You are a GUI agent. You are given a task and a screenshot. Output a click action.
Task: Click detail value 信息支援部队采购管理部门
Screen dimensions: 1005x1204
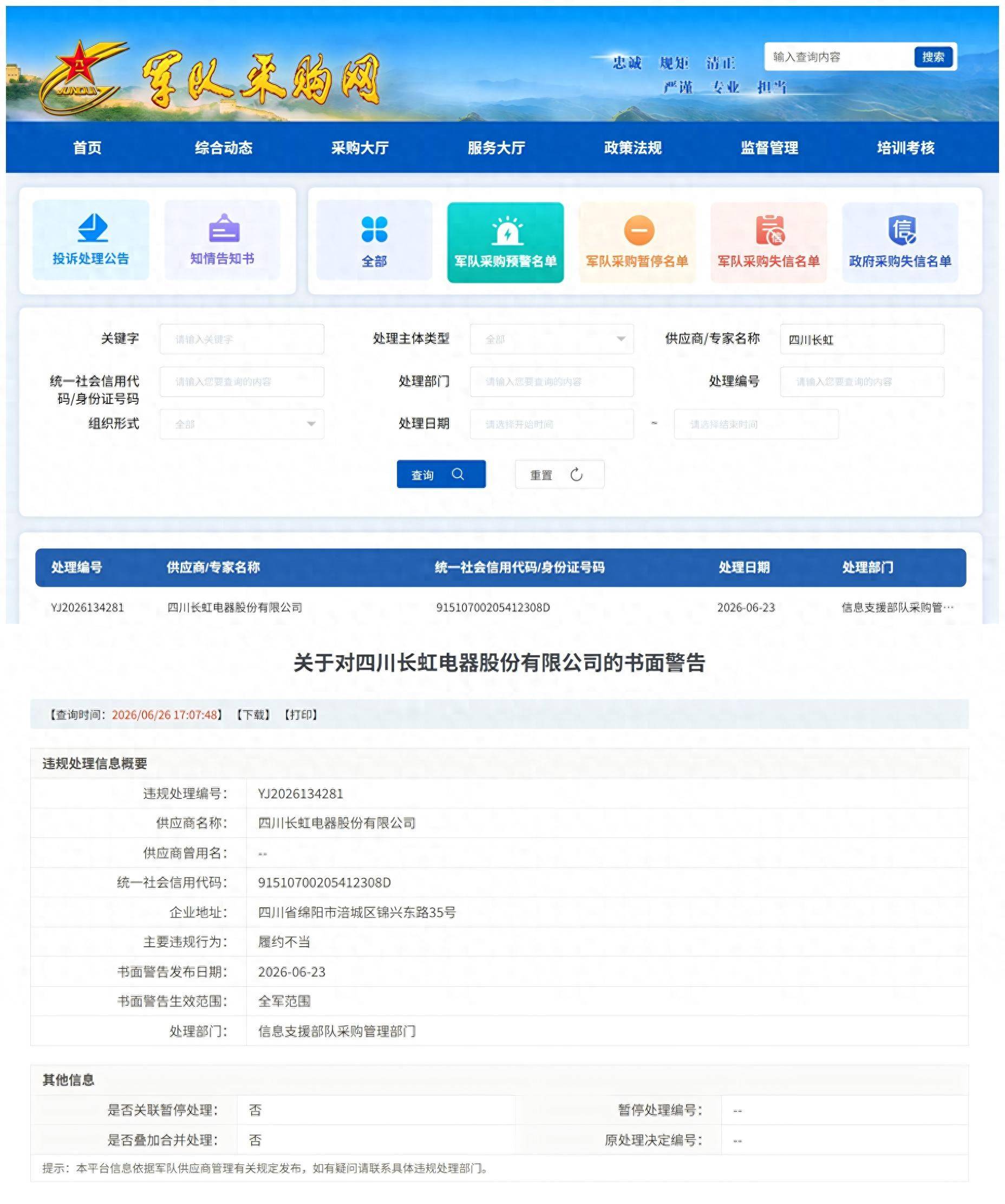click(337, 1031)
